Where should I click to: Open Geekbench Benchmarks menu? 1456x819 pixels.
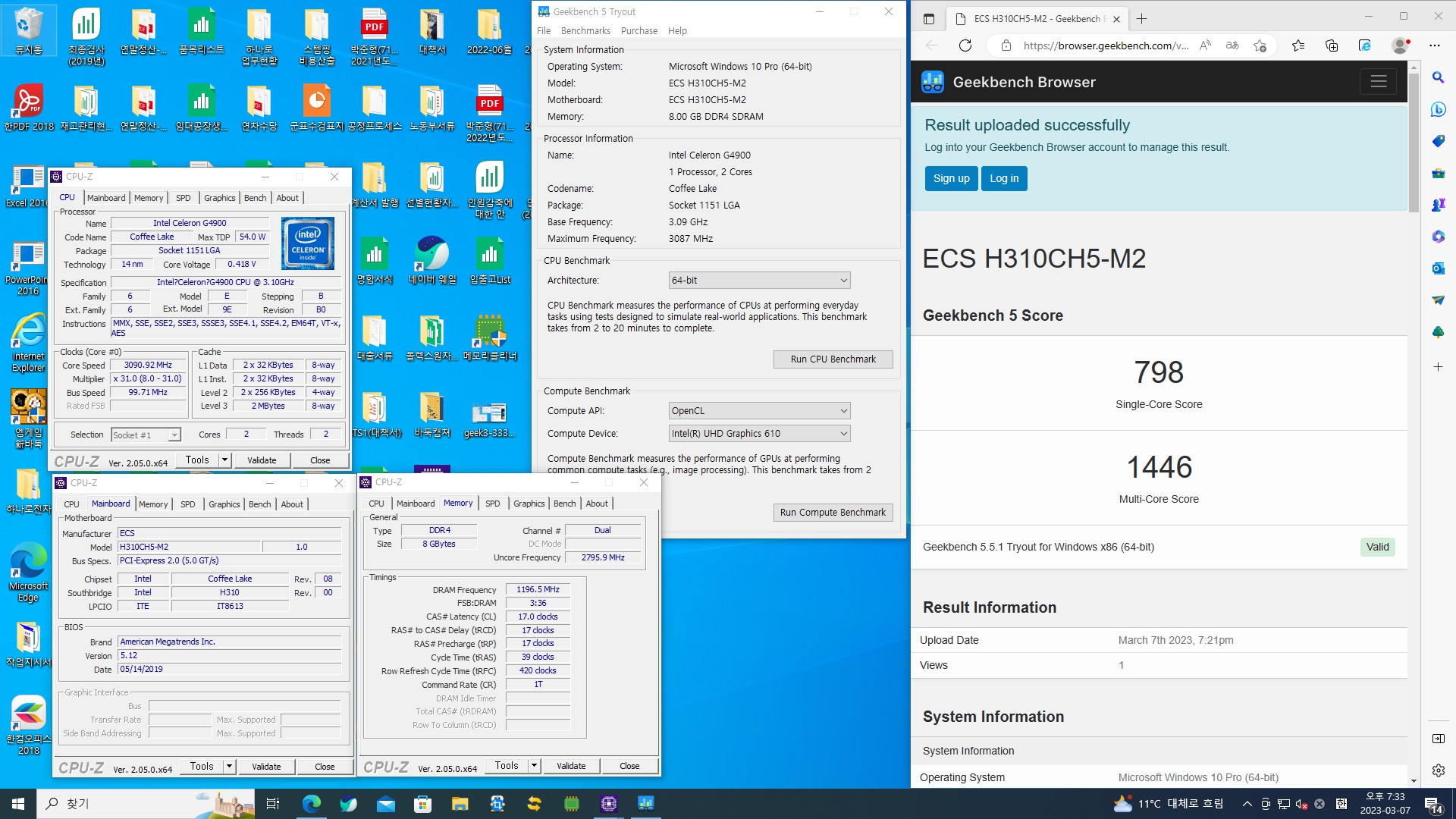coord(585,31)
